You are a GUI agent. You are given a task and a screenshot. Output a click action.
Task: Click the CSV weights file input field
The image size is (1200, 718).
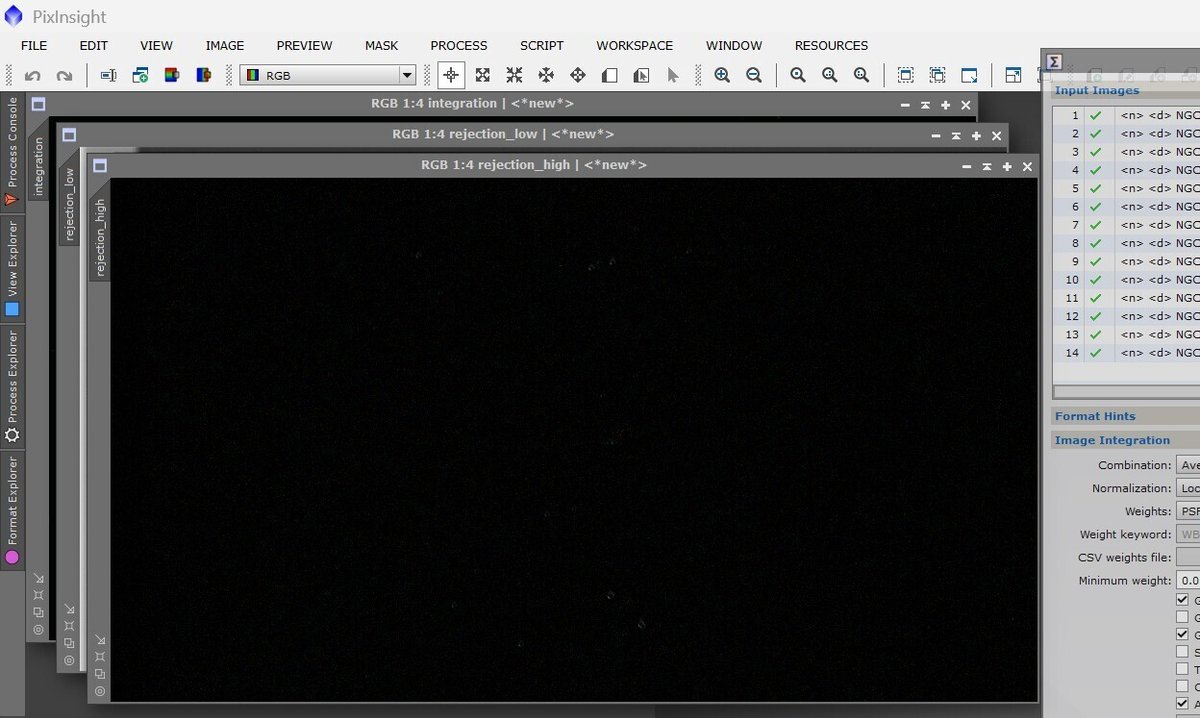(x=1190, y=557)
